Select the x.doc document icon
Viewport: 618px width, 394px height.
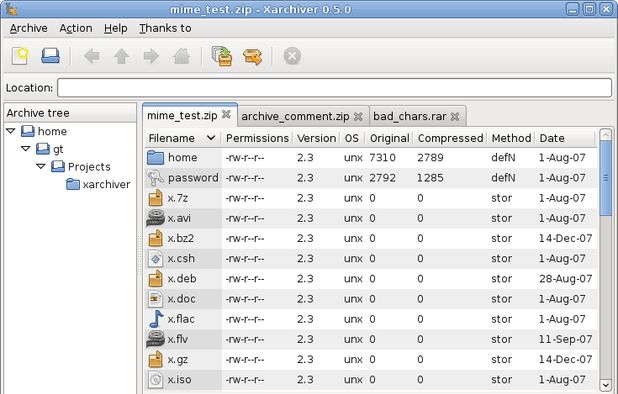(x=155, y=299)
